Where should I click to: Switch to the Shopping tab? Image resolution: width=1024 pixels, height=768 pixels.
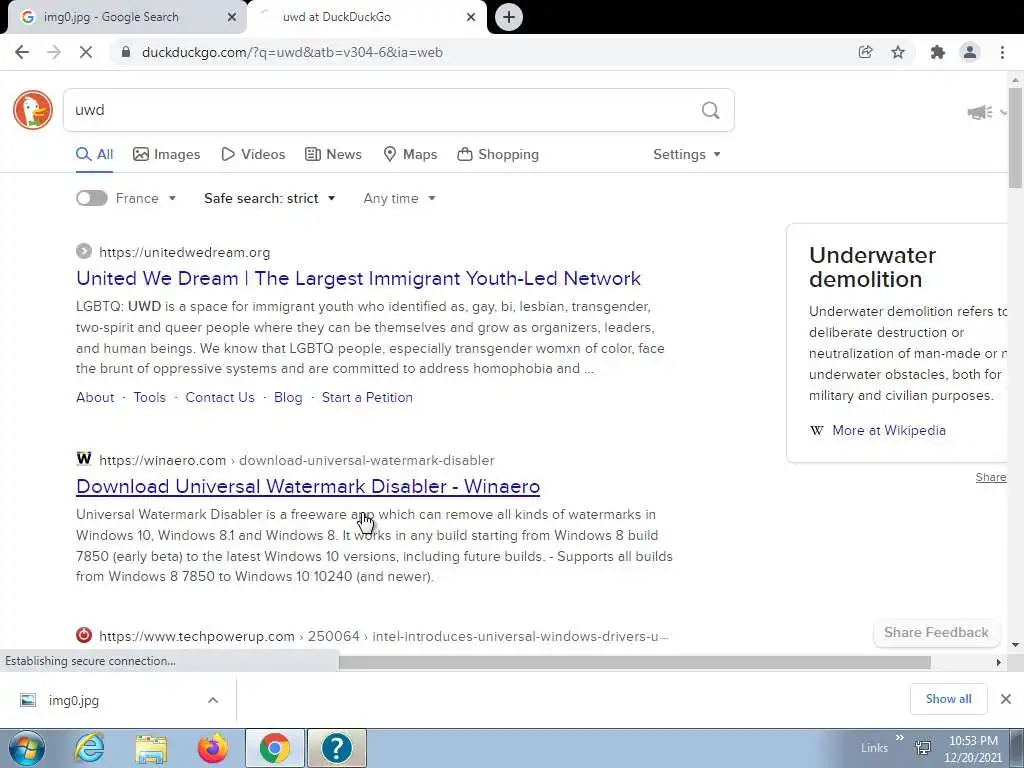coord(498,155)
